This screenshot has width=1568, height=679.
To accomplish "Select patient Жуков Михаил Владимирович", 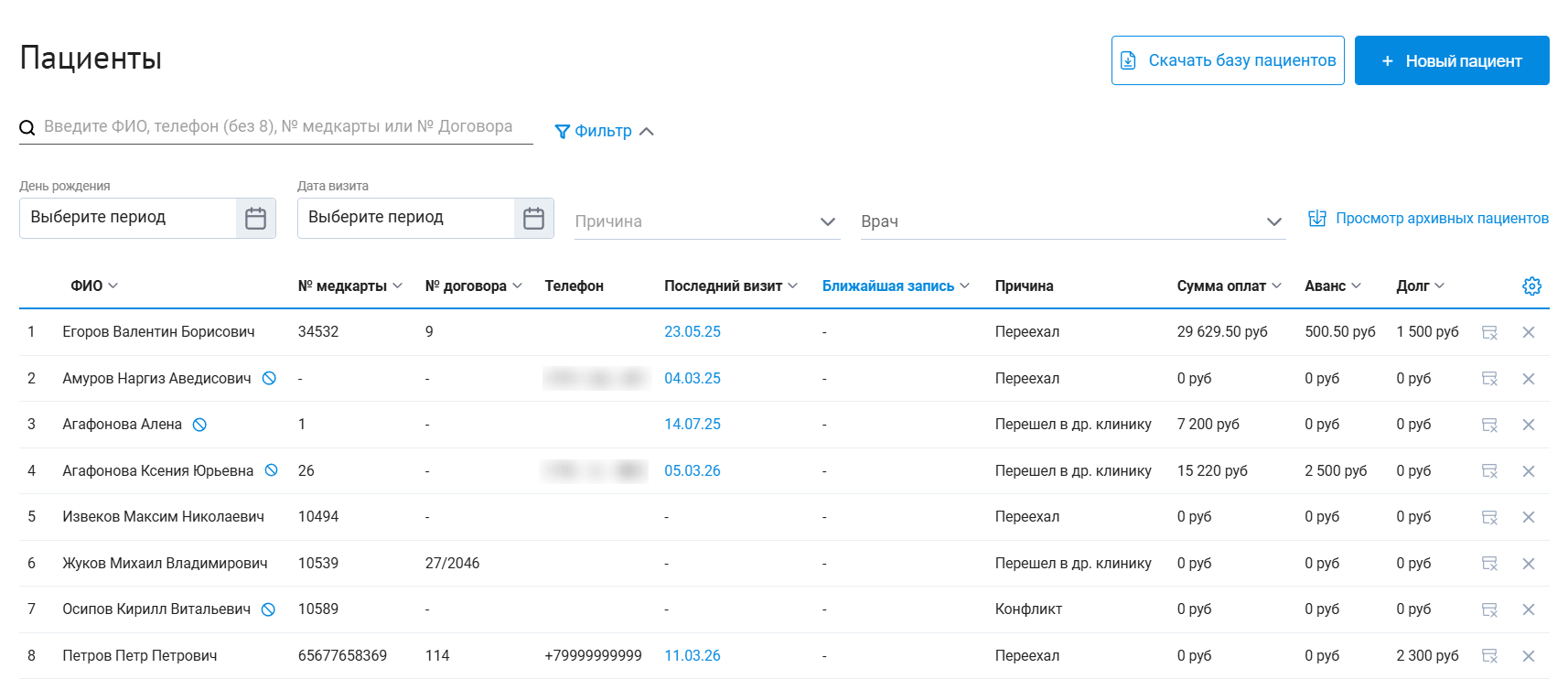I will 165,563.
